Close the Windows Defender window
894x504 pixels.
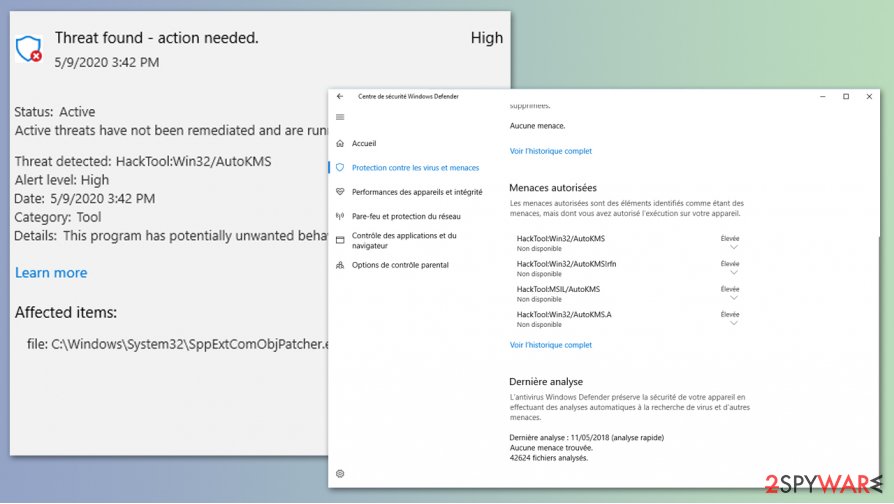click(869, 96)
